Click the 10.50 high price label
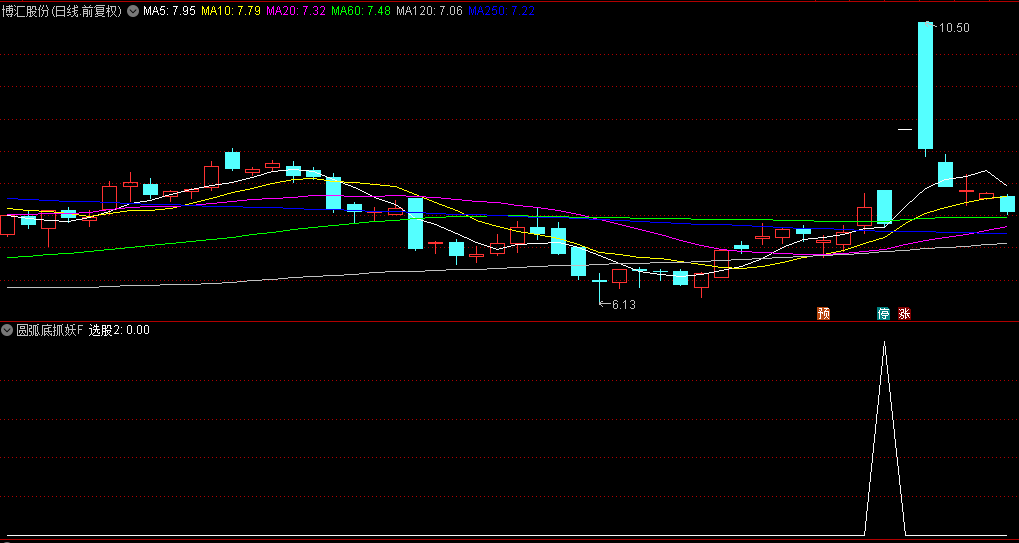The image size is (1019, 543). pos(954,27)
